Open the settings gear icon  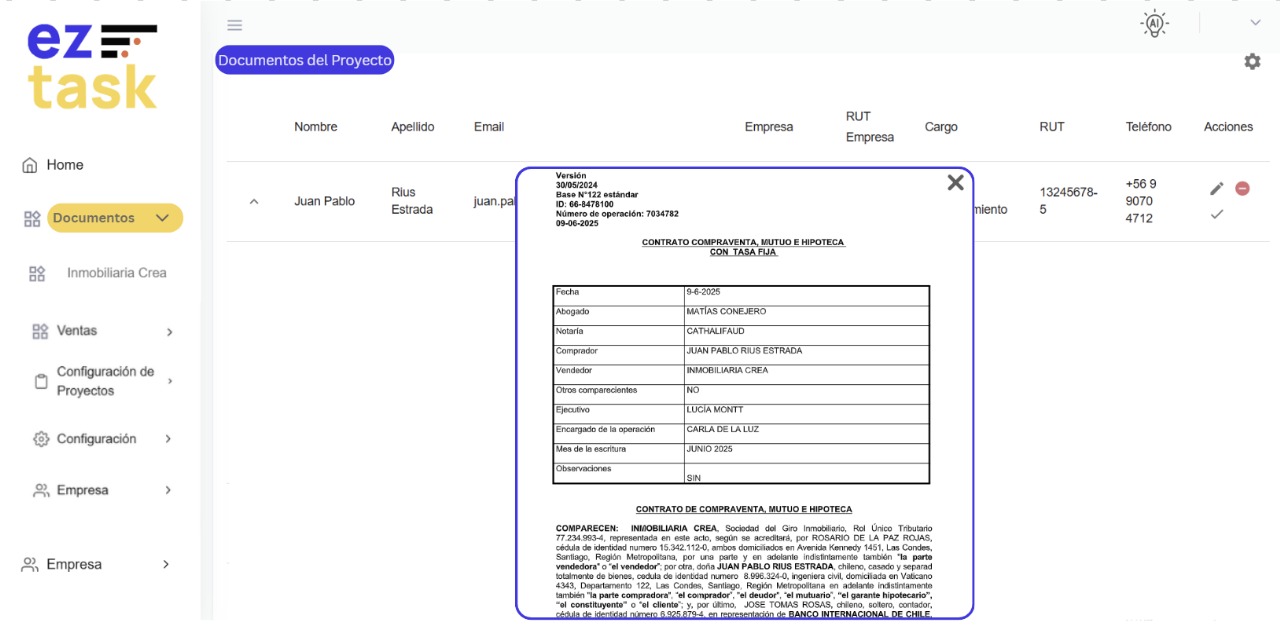(x=1252, y=61)
